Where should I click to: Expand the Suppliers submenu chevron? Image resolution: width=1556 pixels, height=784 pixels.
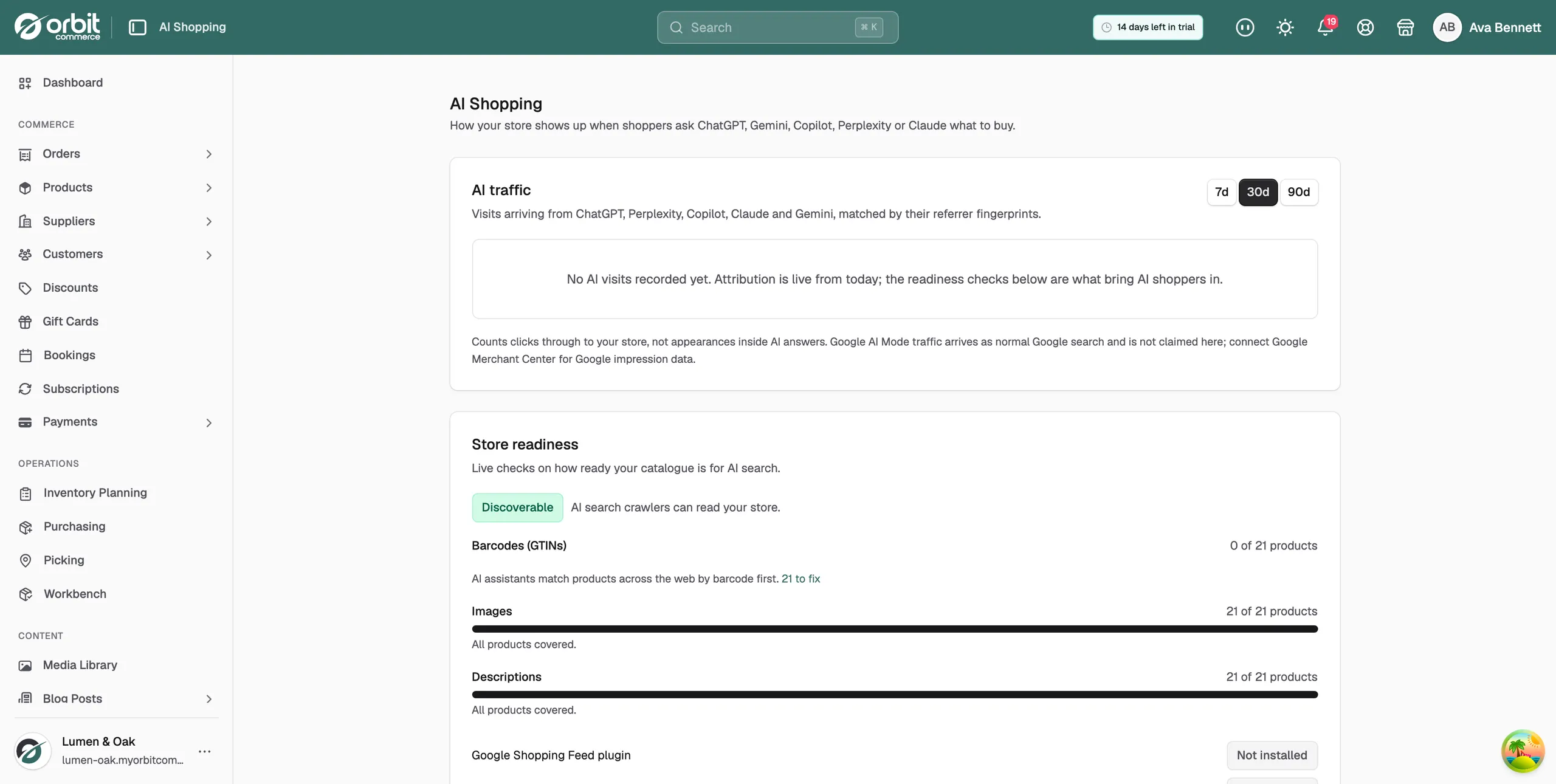point(208,221)
